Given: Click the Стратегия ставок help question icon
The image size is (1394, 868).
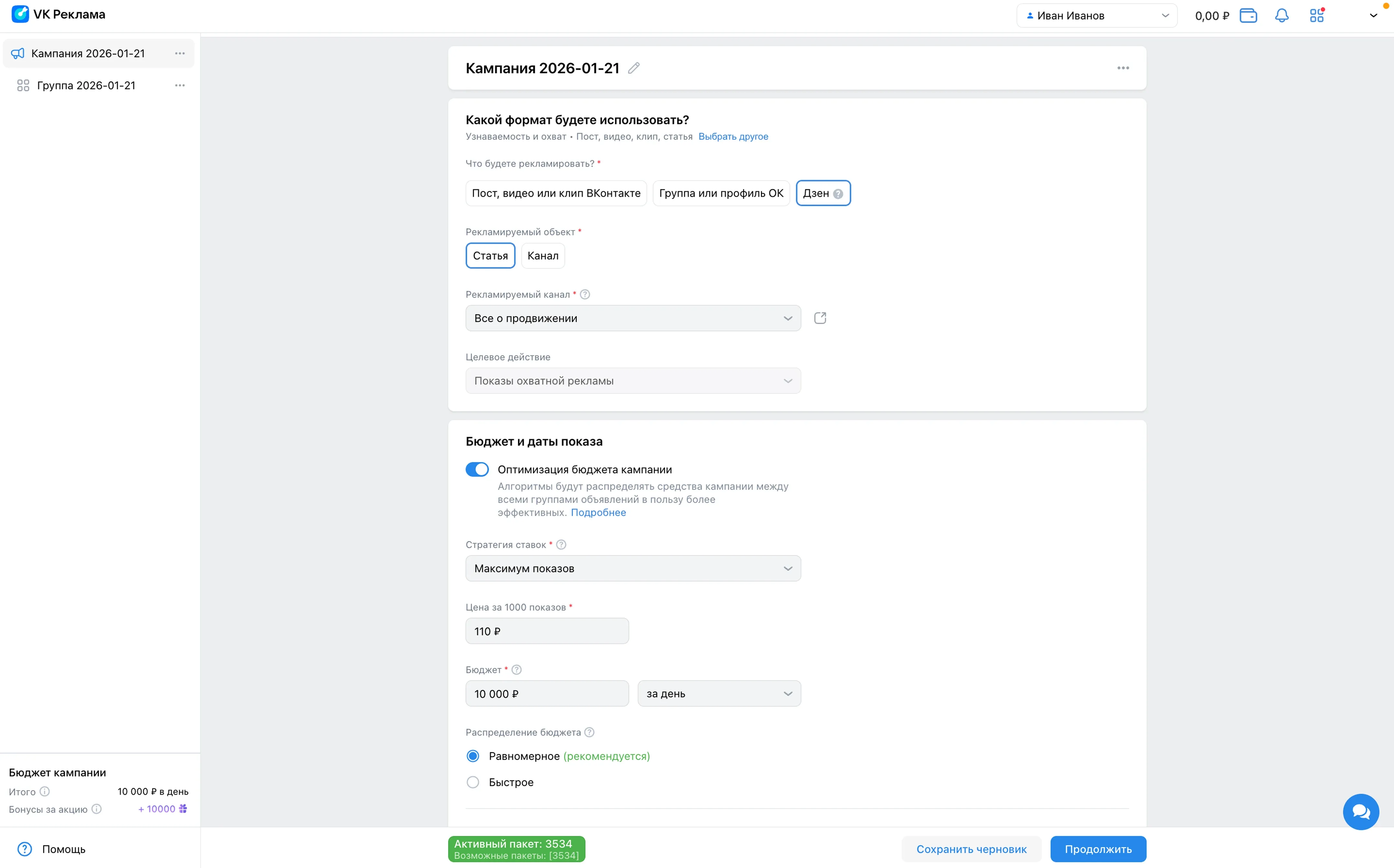Looking at the screenshot, I should pos(561,545).
